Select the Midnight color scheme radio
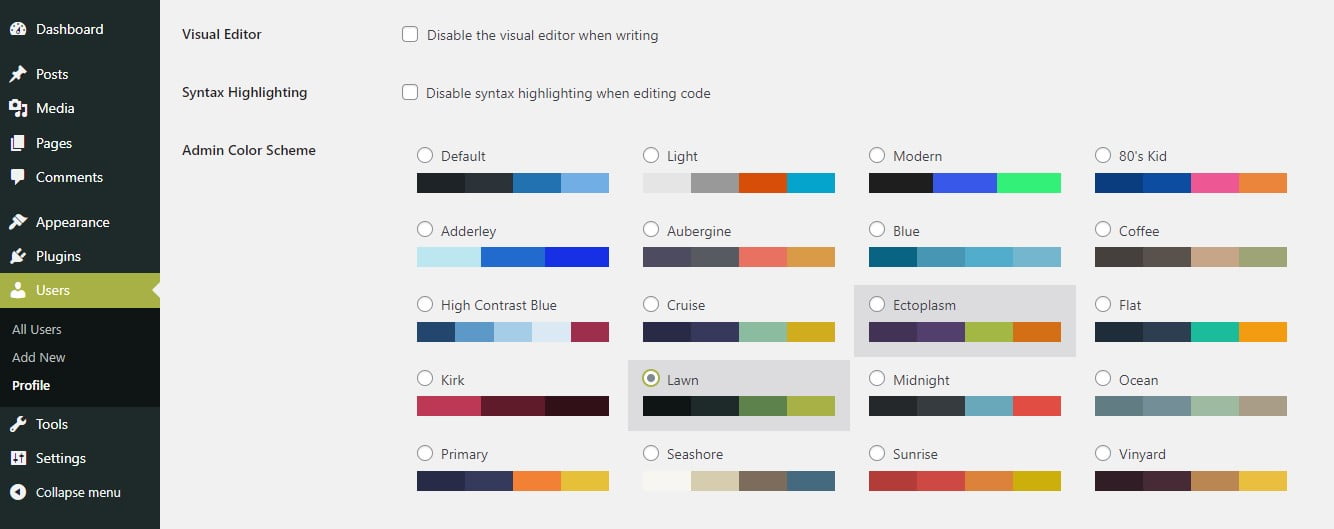The height and width of the screenshot is (529, 1334). pyautogui.click(x=877, y=379)
